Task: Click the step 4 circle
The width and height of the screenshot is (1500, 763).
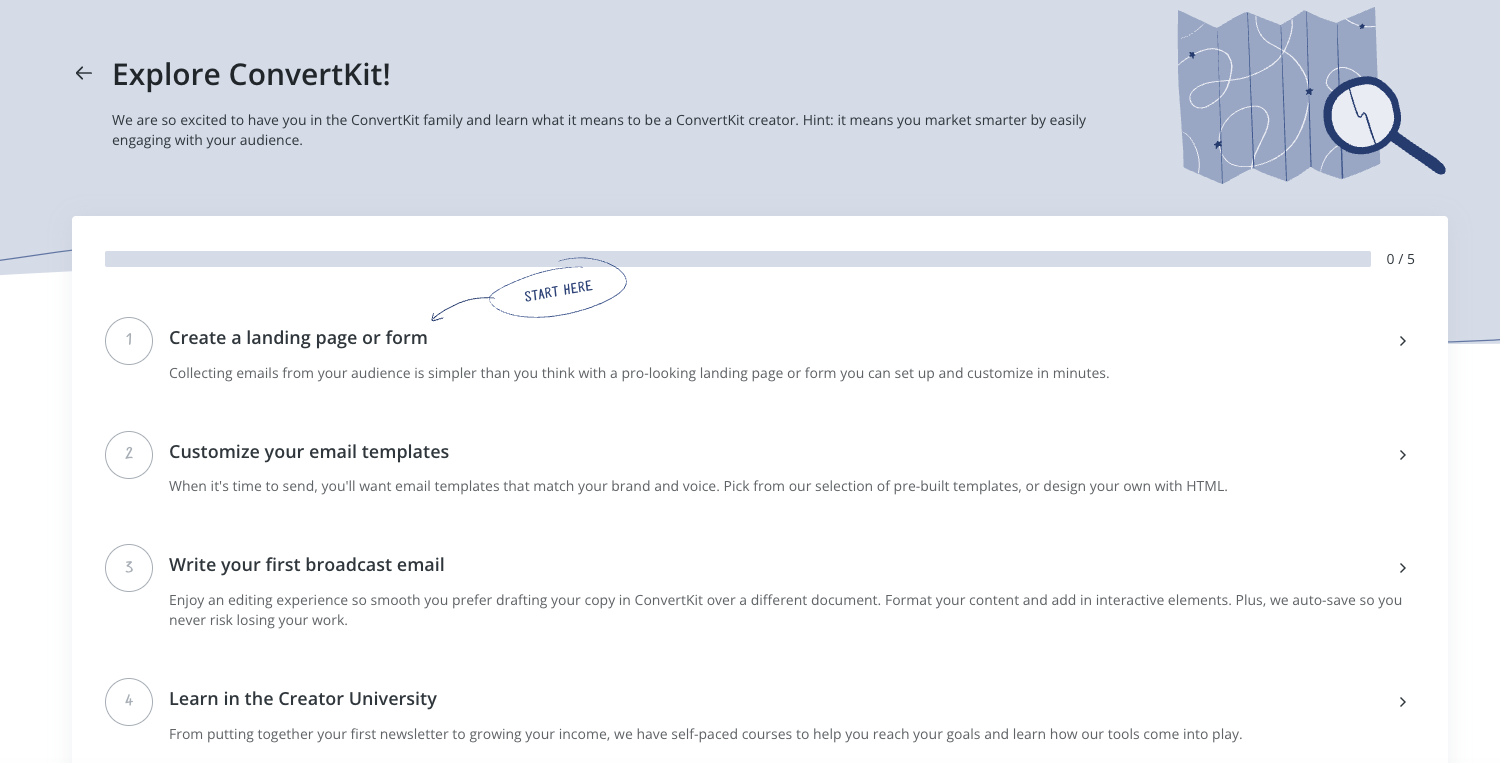Action: pos(129,701)
